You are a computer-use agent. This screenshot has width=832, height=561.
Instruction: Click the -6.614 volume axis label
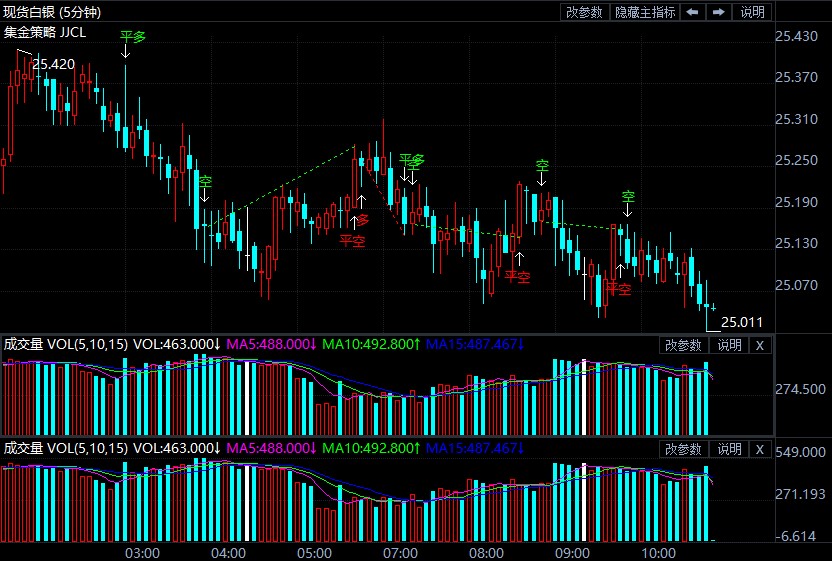click(796, 536)
